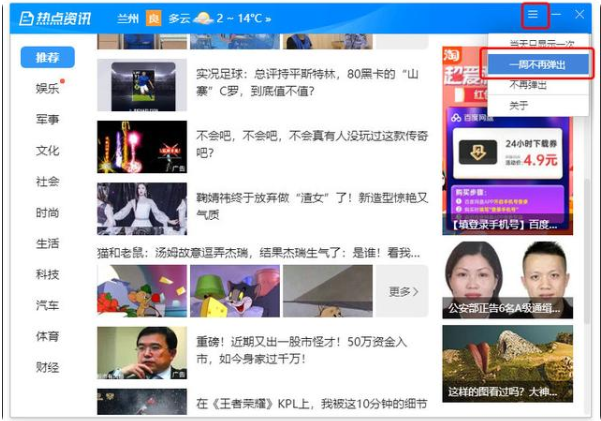Open the 财经 category

[47, 367]
